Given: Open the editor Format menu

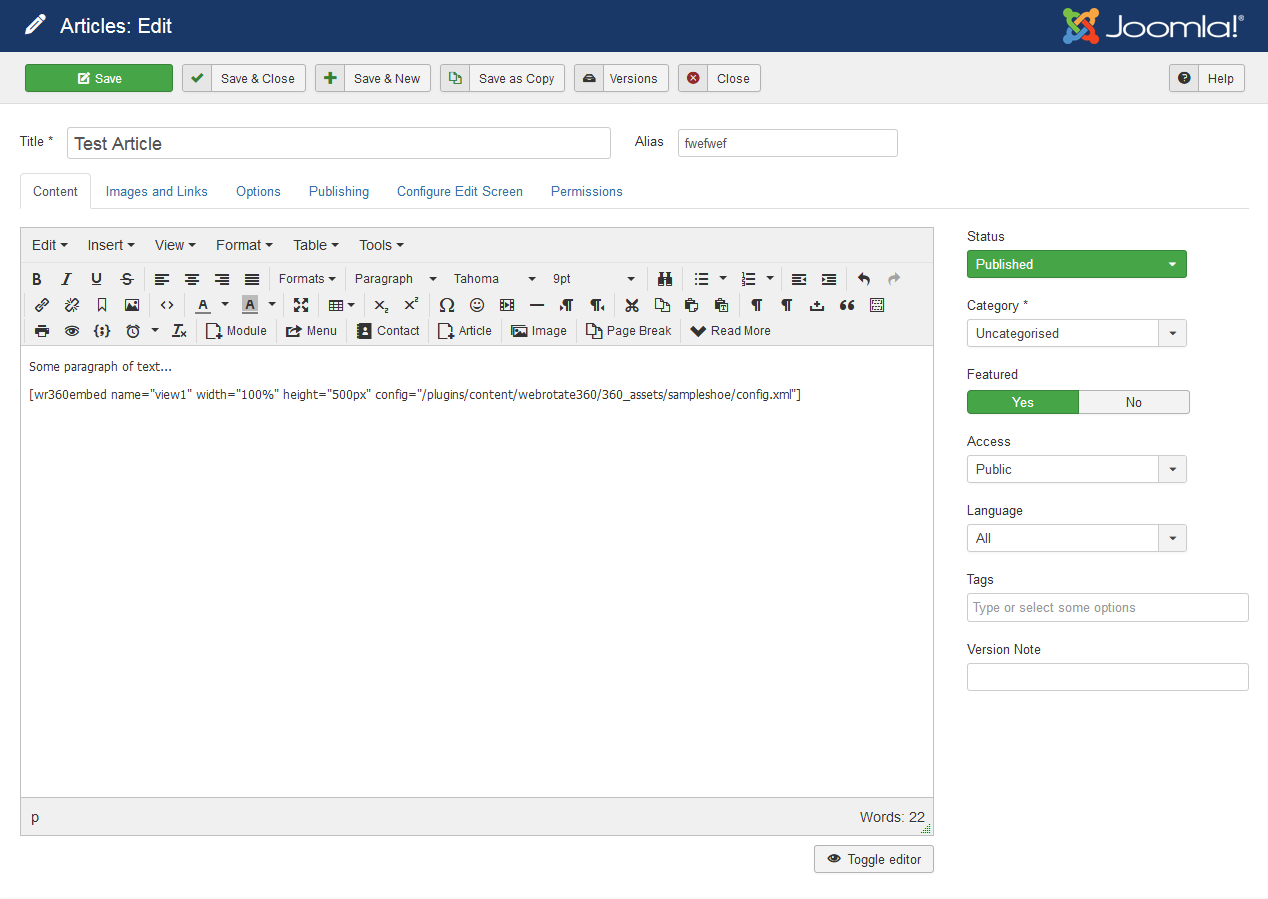Looking at the screenshot, I should coord(244,245).
